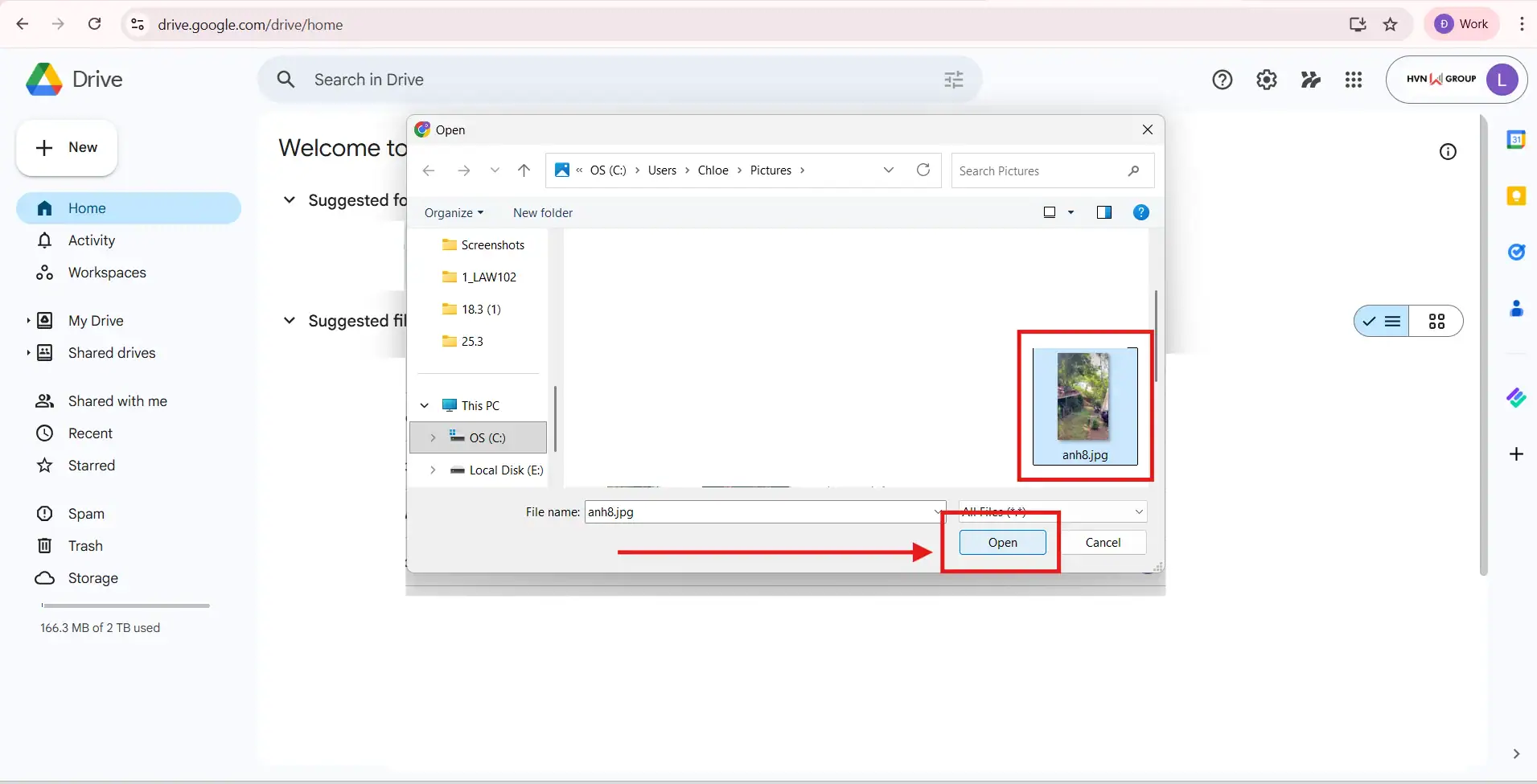Open Drive settings gear icon
The width and height of the screenshot is (1537, 784).
1267,80
